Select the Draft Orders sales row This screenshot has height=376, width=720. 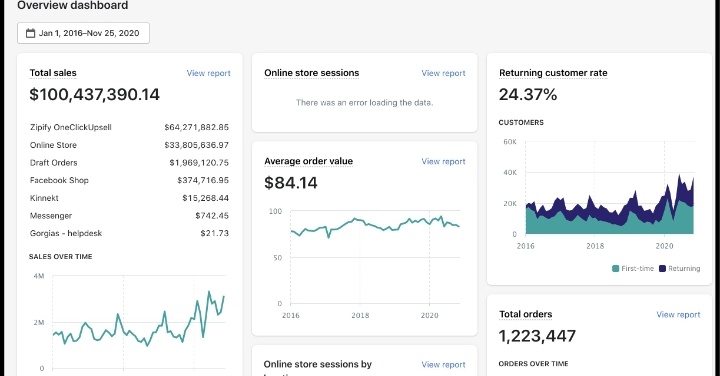[x=129, y=163]
